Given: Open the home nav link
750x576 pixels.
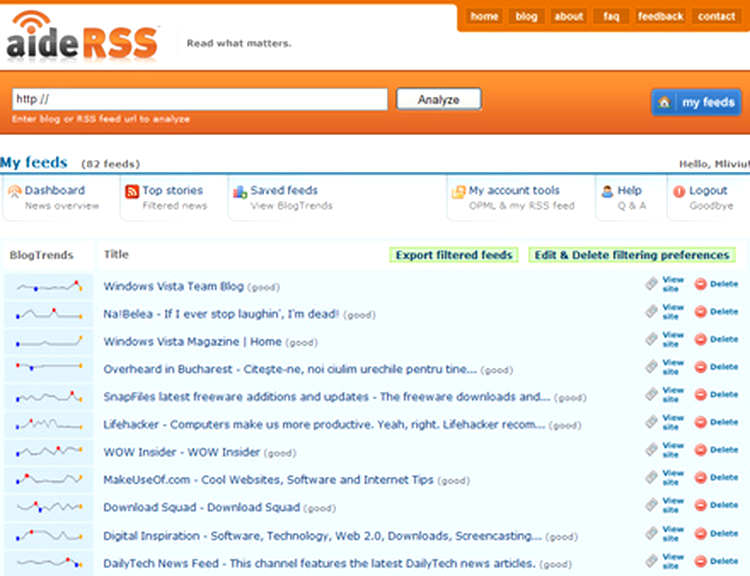Looking at the screenshot, I should click(484, 16).
